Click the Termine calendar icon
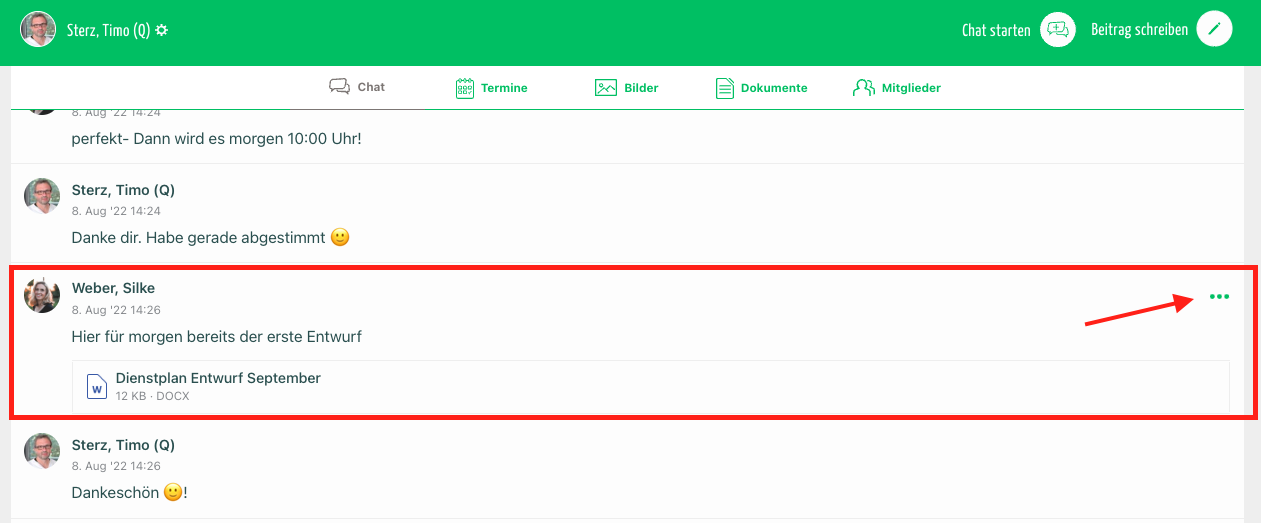1261x523 pixels. [x=464, y=88]
